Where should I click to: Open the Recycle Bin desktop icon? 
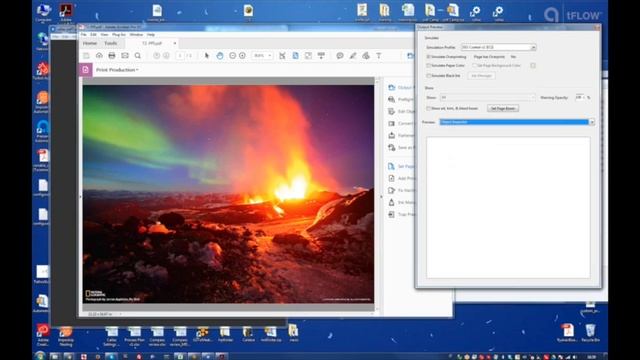click(590, 333)
